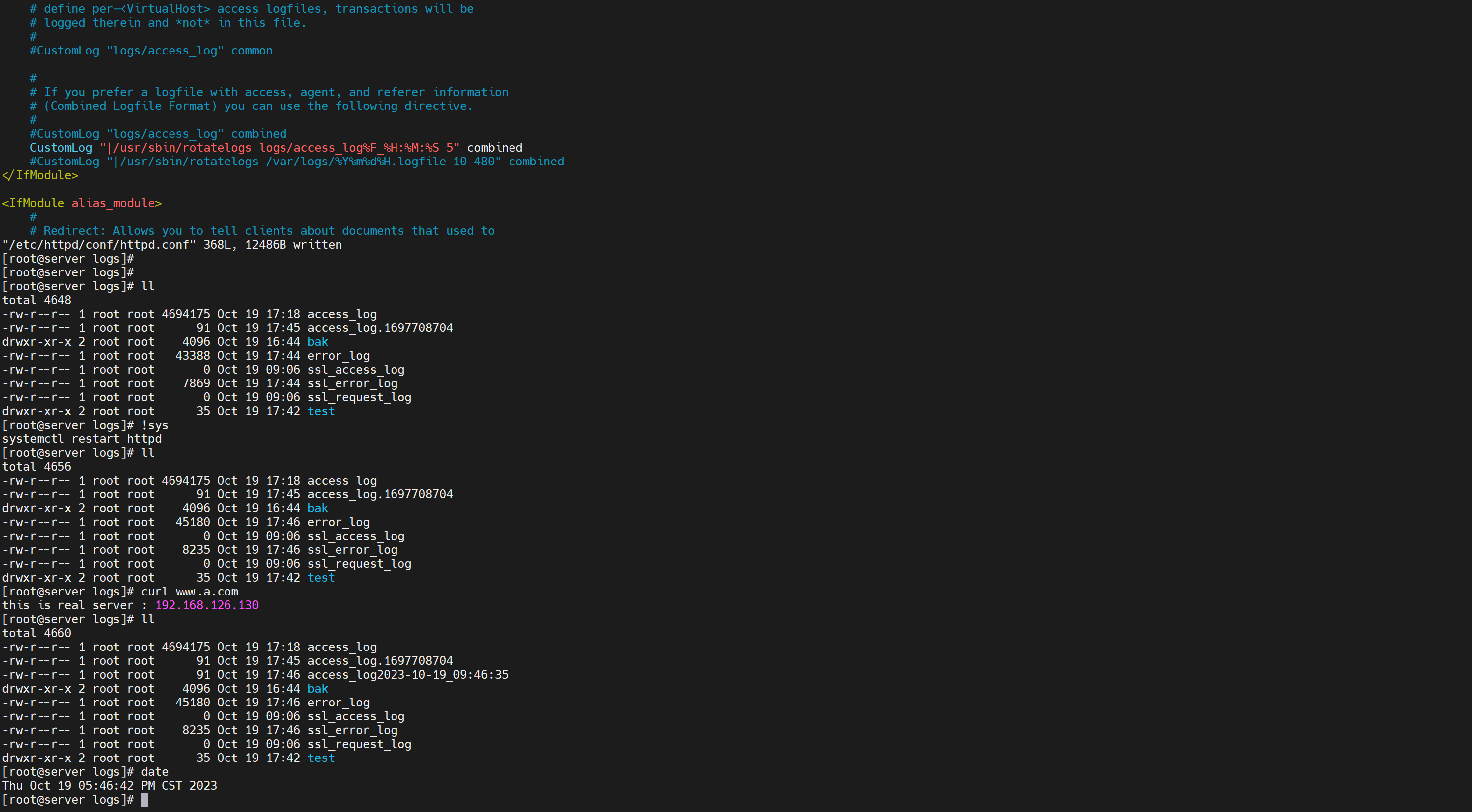Click the terminal cursor at last prompt
1472x812 pixels.
pos(144,800)
